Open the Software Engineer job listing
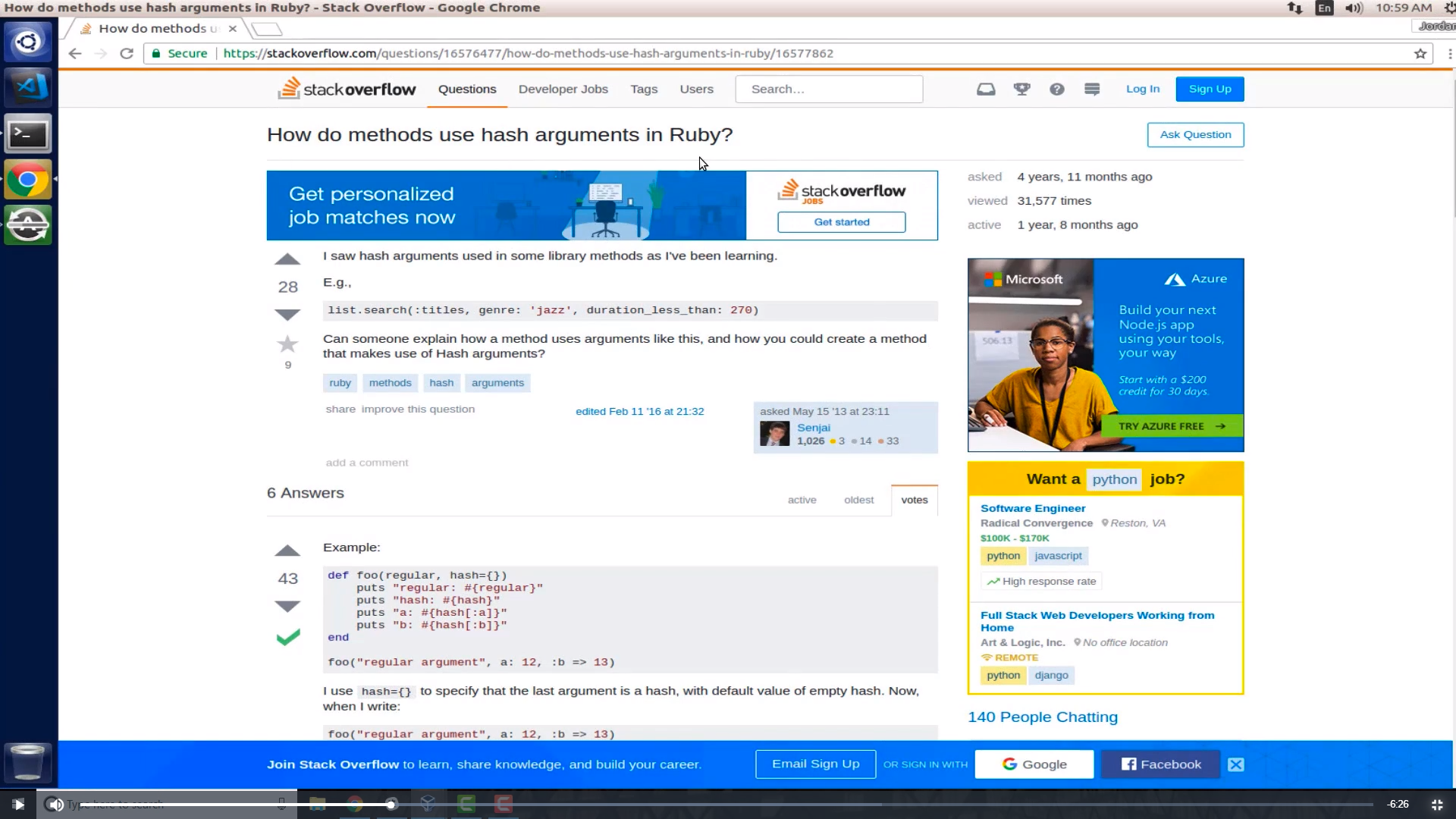Image resolution: width=1456 pixels, height=819 pixels. coord(1033,508)
